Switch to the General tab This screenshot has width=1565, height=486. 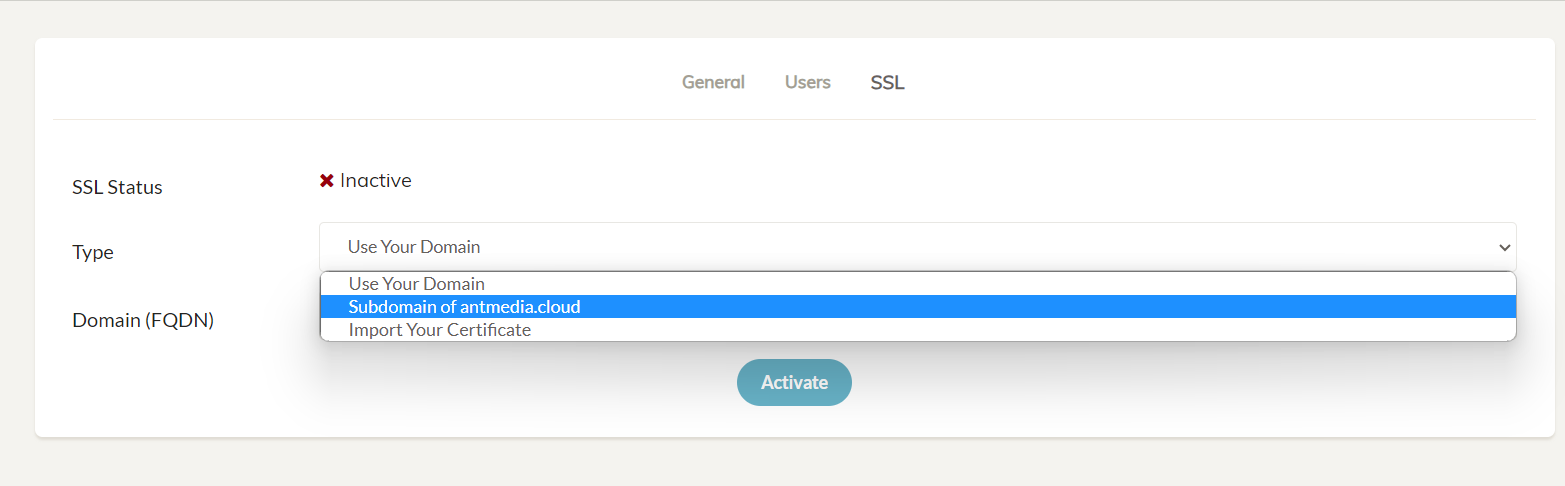click(713, 82)
